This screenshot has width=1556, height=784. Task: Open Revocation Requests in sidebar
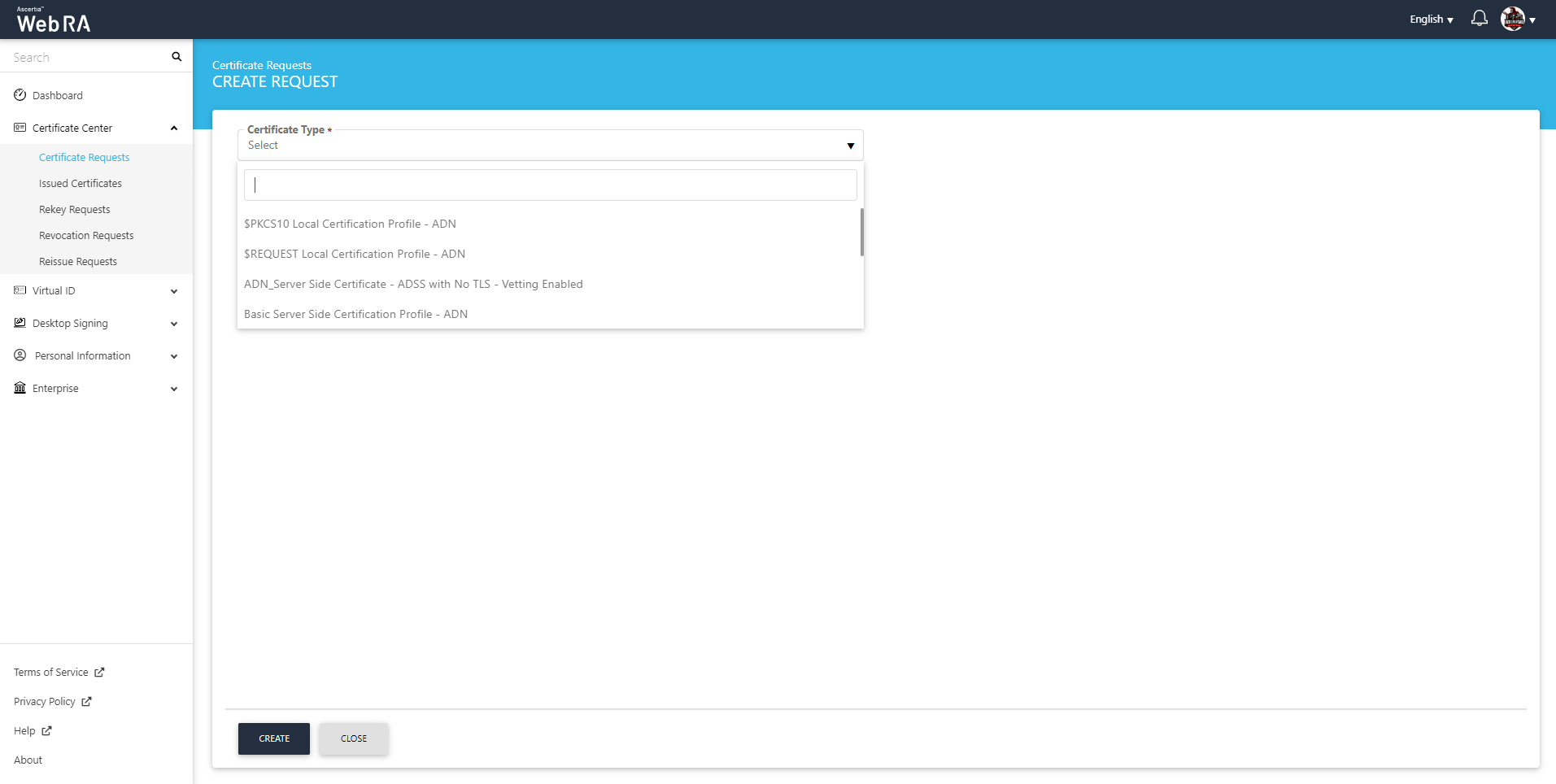pos(86,235)
